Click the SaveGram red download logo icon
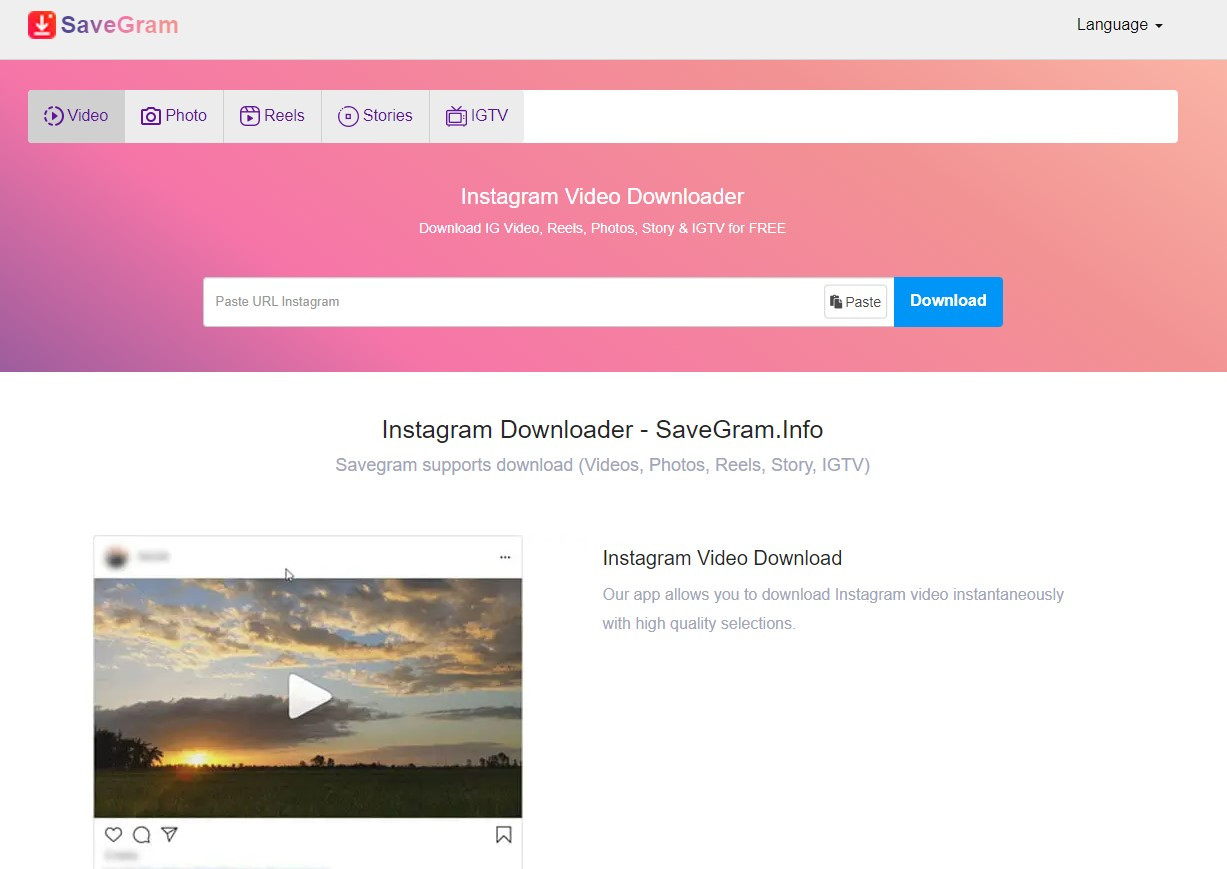 (42, 25)
